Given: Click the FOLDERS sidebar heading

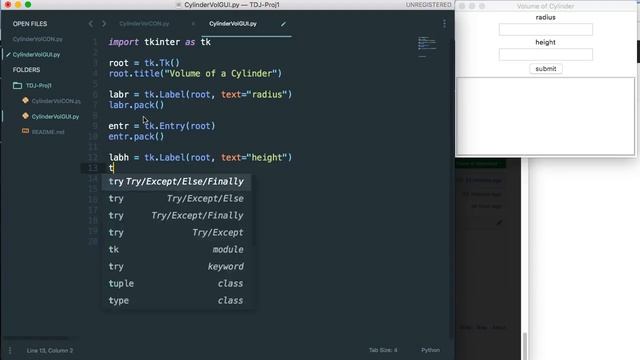Looking at the screenshot, I should (26, 70).
